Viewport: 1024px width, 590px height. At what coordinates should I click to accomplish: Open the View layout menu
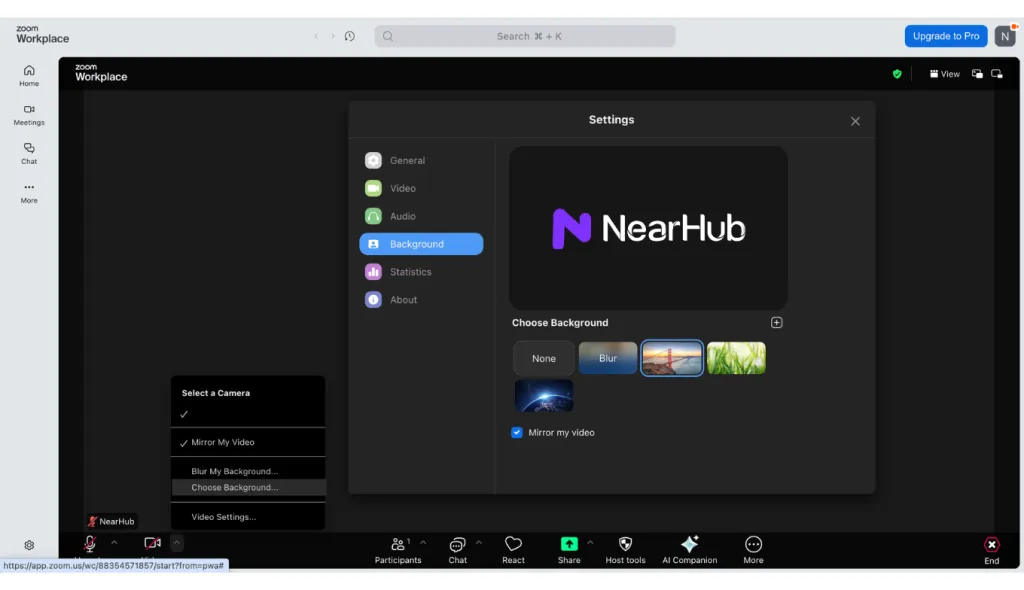click(x=944, y=74)
